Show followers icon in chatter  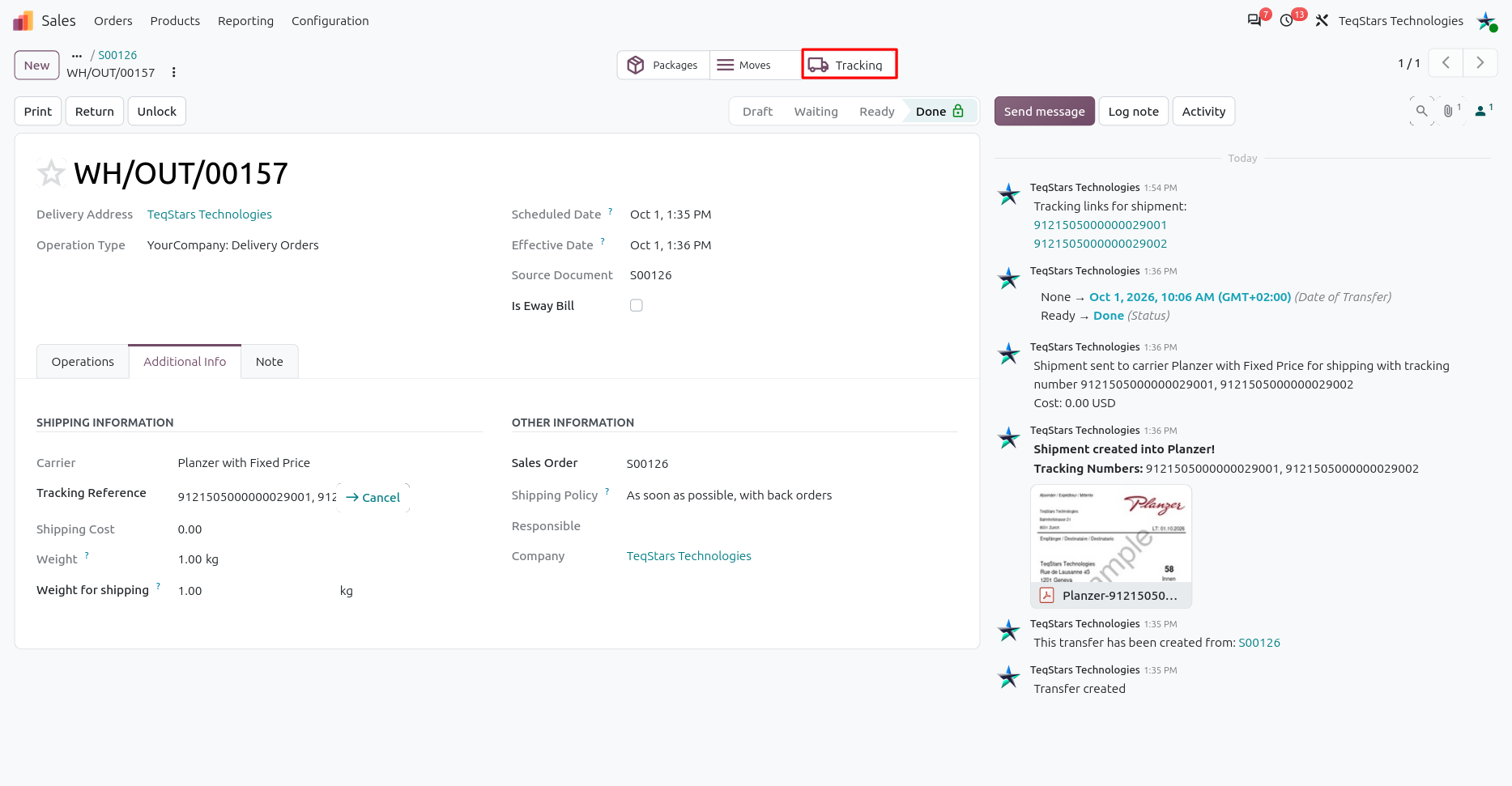[1484, 111]
